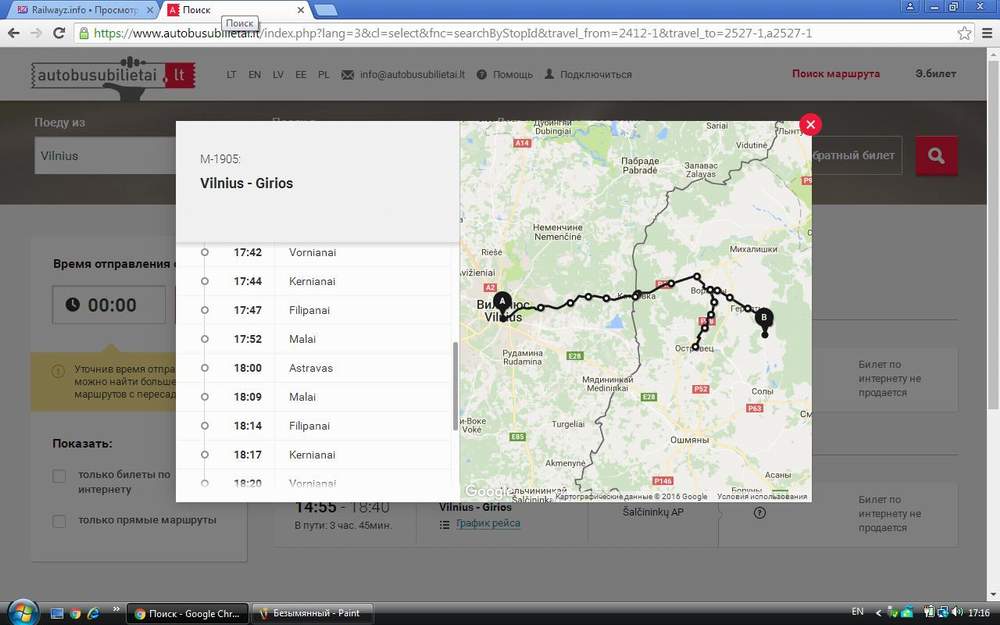Open the Chrome hamburger menu
This screenshot has width=1000, height=625.
click(x=985, y=33)
